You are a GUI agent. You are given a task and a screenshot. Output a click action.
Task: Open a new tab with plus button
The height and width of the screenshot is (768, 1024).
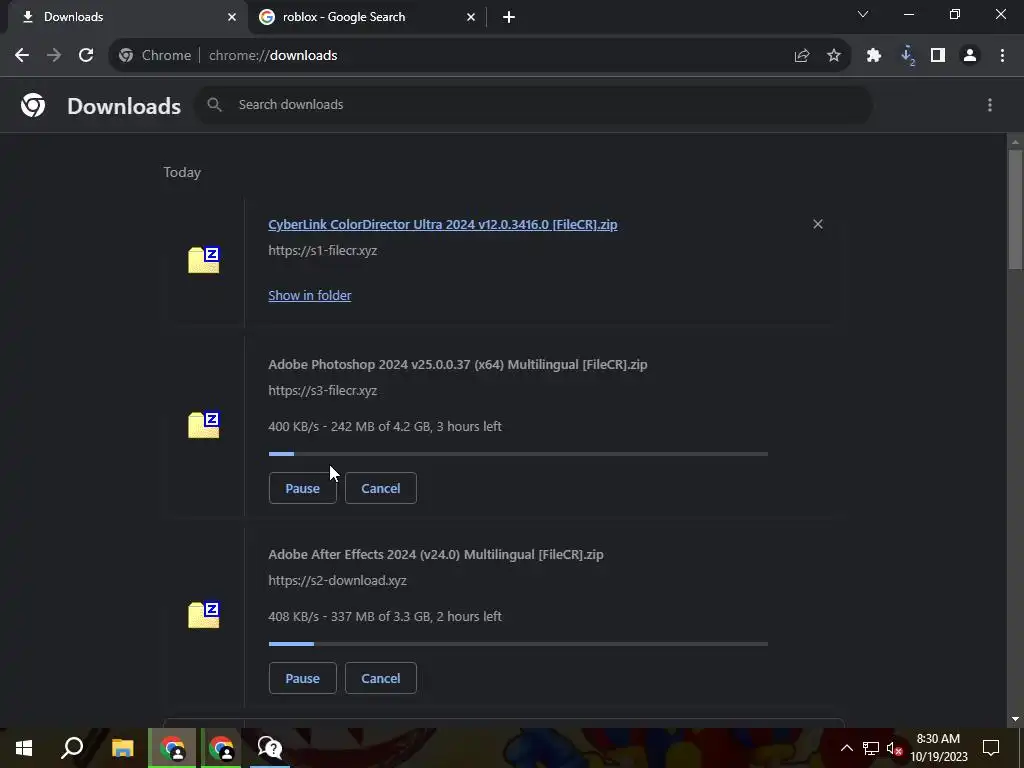click(509, 17)
